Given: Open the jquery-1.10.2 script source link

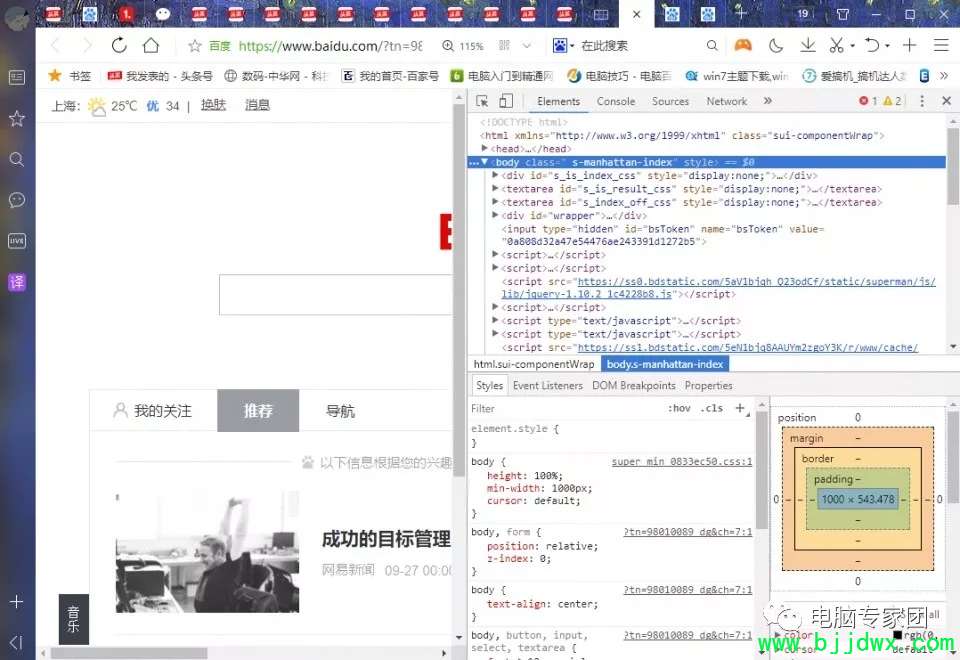Looking at the screenshot, I should click(718, 288).
